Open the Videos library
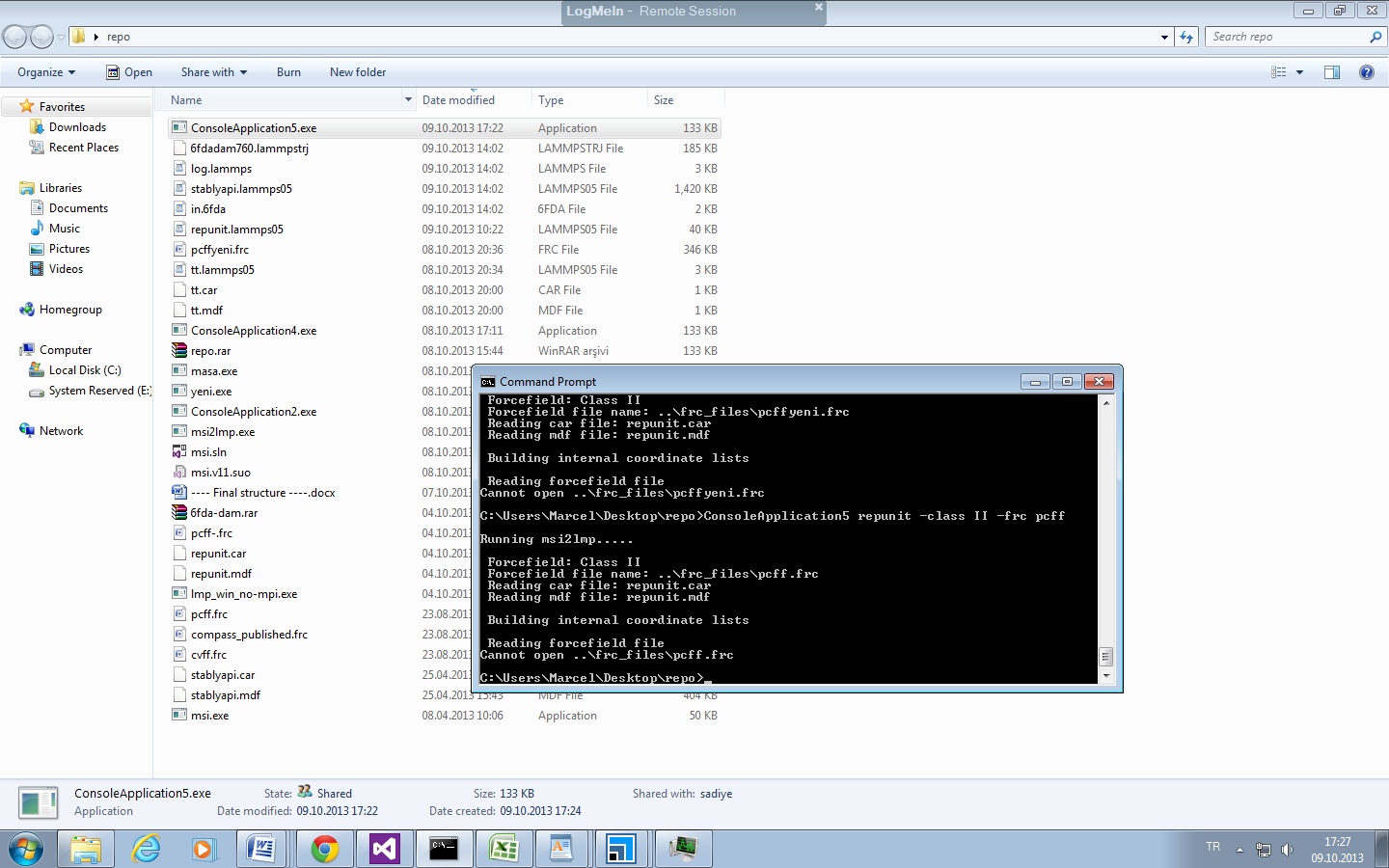1389x868 pixels. [x=66, y=269]
